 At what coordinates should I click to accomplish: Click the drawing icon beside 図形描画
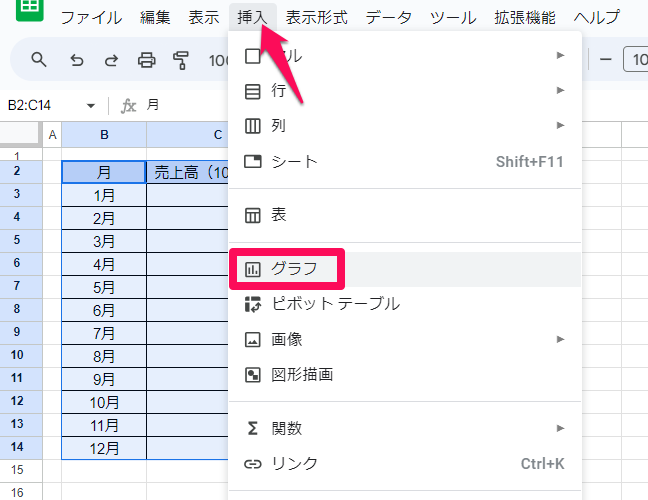pyautogui.click(x=253, y=375)
